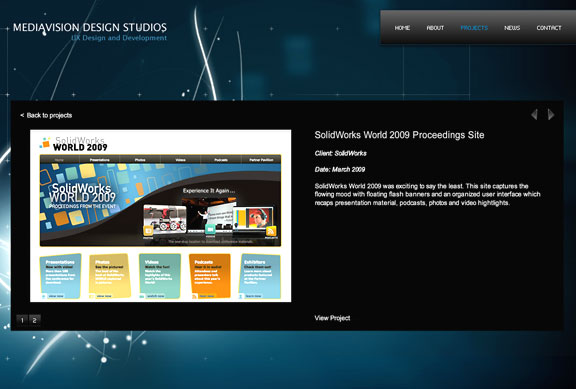Open the Contact menu item
The height and width of the screenshot is (389, 576).
click(549, 28)
